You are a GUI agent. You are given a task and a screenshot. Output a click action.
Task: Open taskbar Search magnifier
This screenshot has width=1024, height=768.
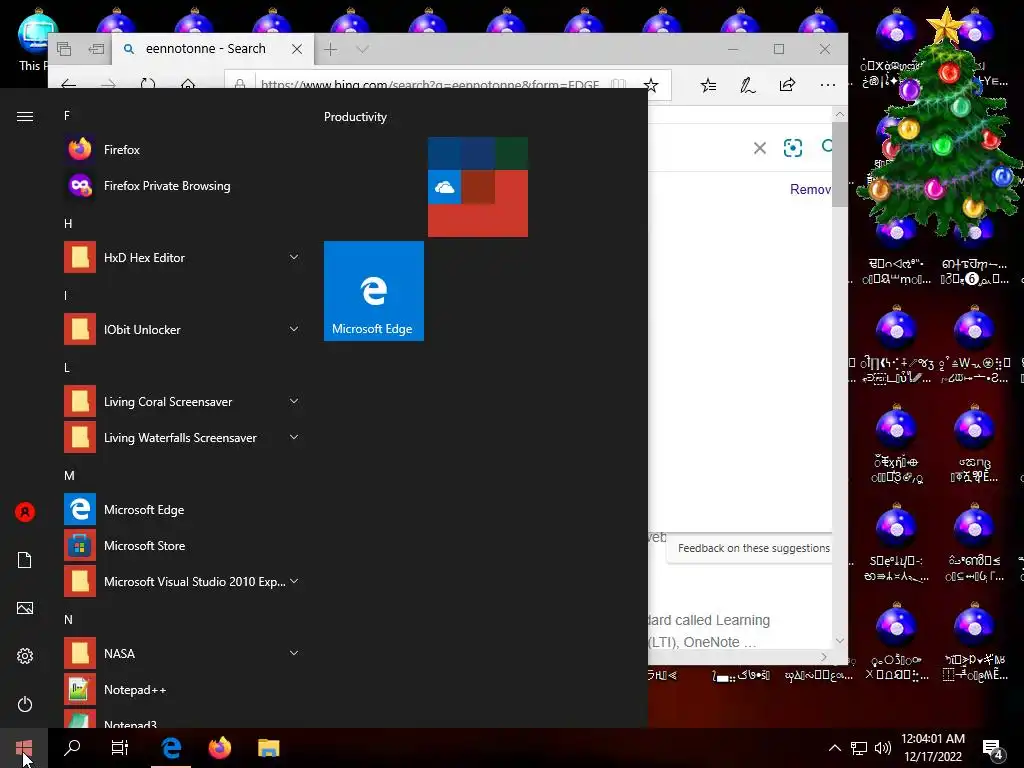point(72,748)
